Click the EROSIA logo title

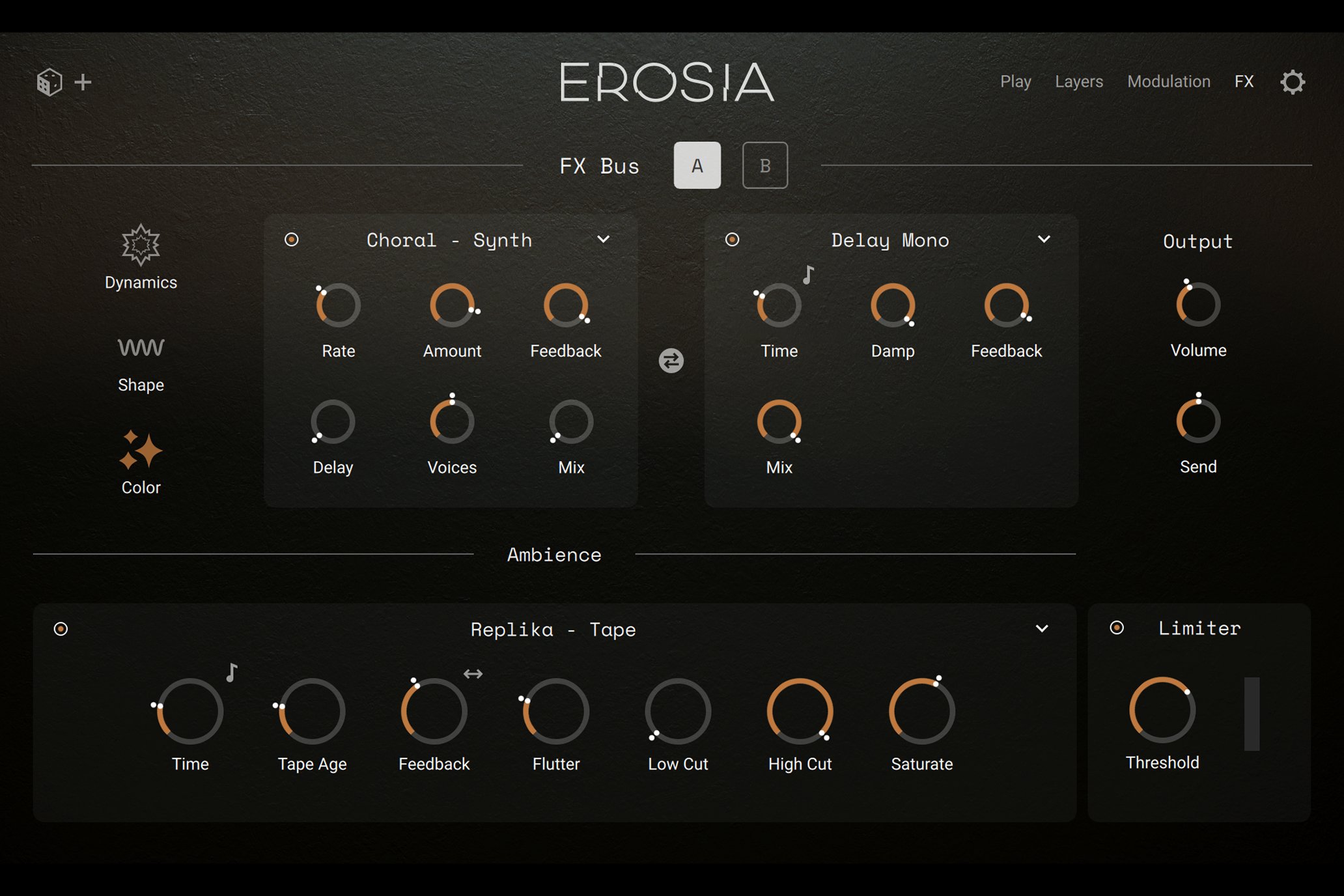pyautogui.click(x=667, y=82)
